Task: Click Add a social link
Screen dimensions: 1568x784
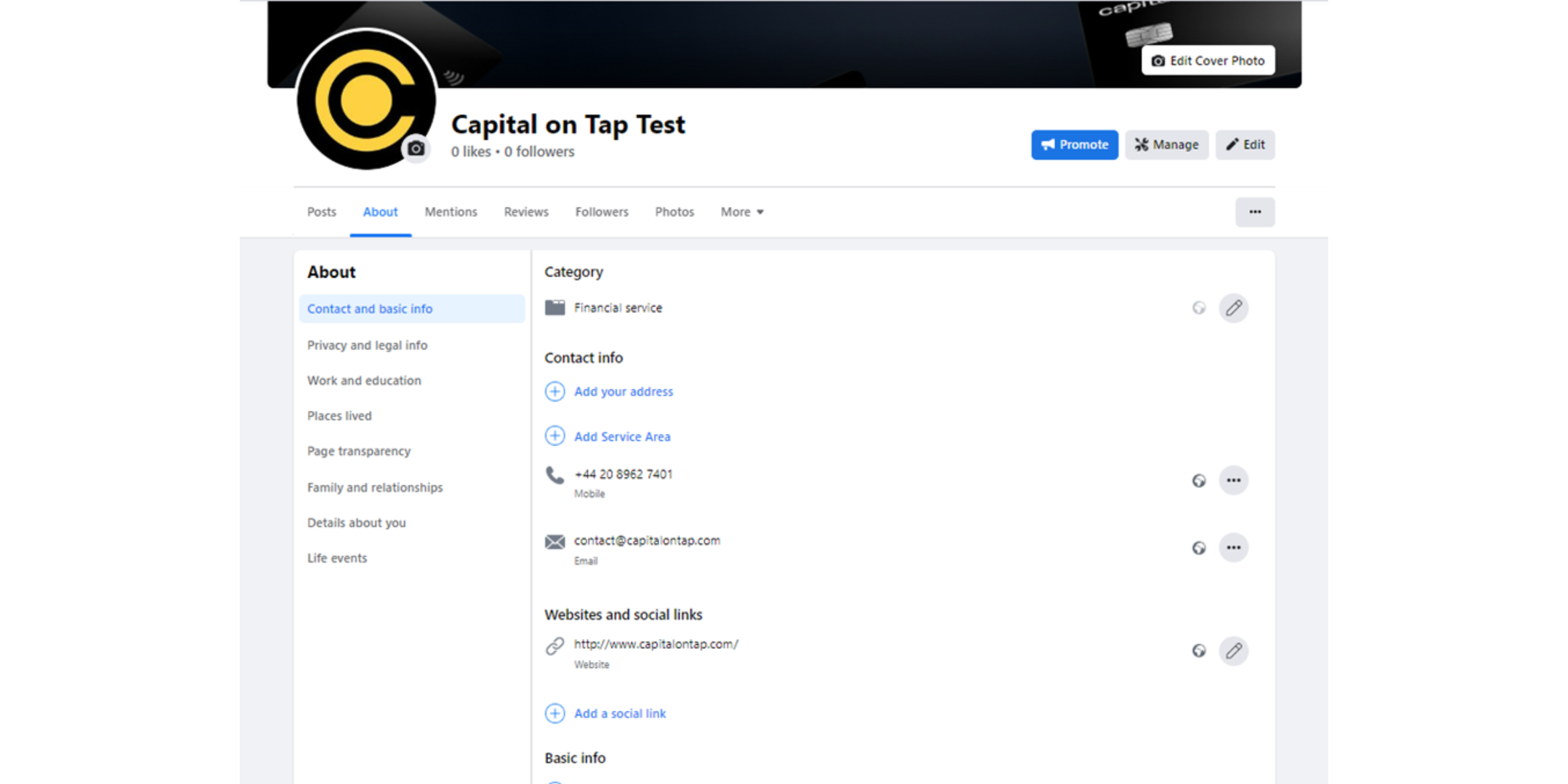Action: point(620,713)
